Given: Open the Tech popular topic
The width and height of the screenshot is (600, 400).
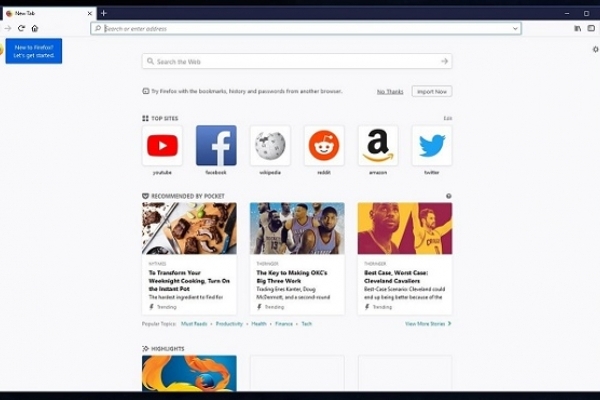Looking at the screenshot, I should point(307,324).
